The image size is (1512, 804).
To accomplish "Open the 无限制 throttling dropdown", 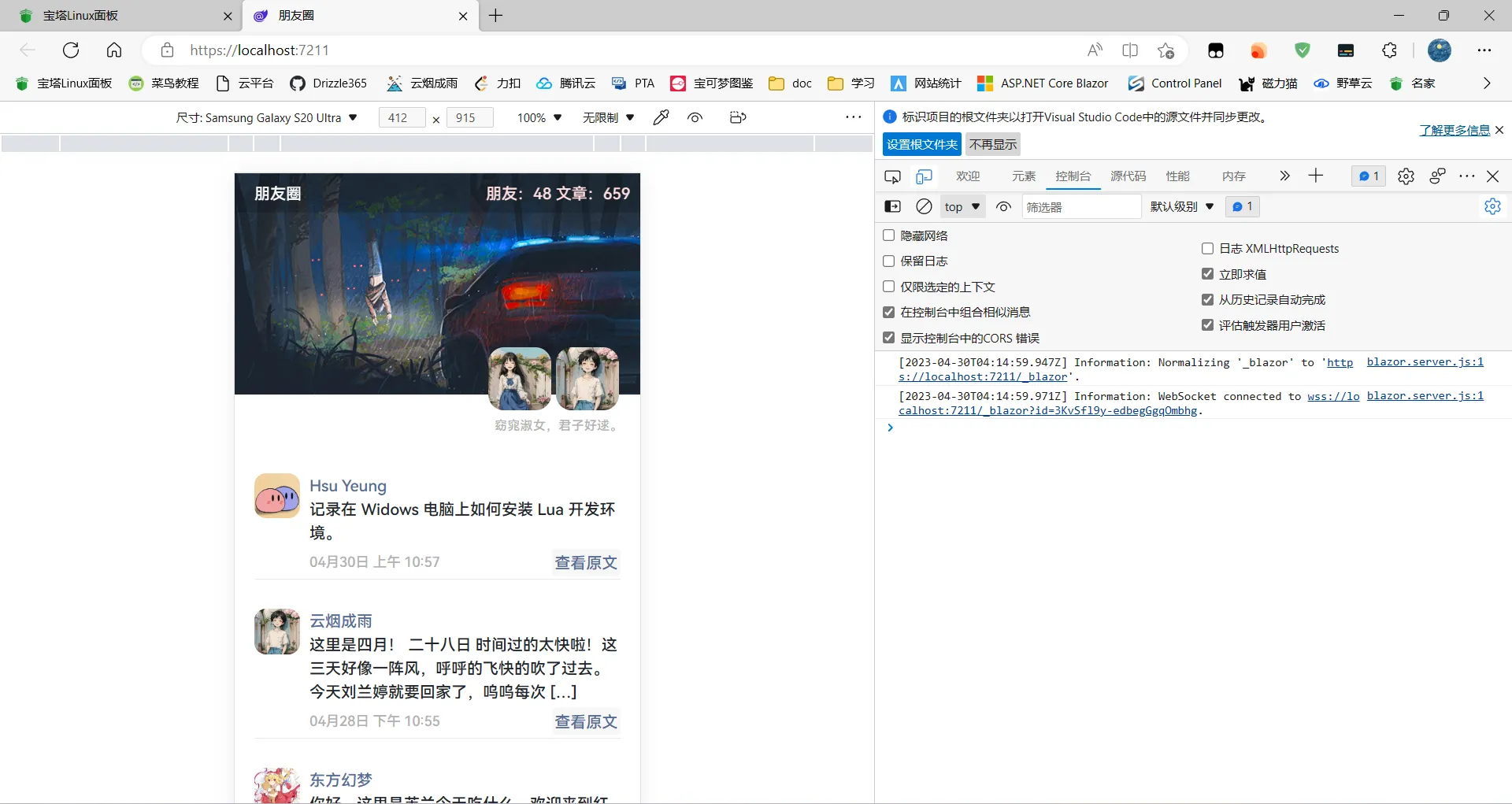I will (608, 117).
